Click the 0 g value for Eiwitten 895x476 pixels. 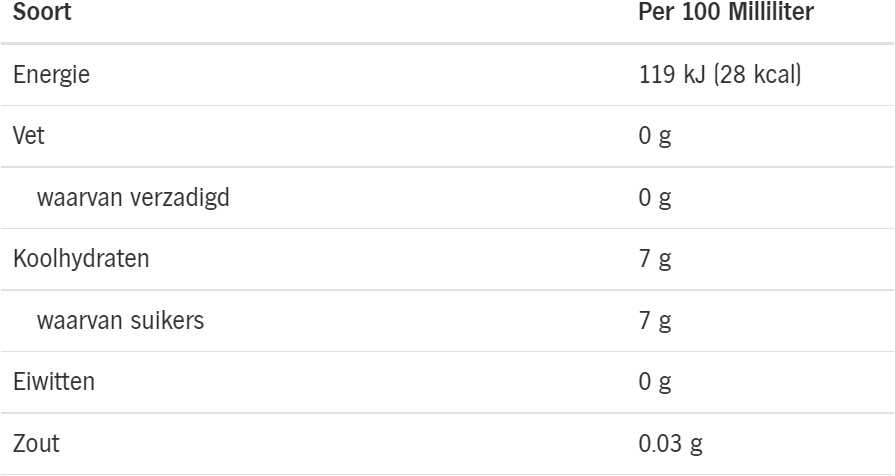click(655, 383)
